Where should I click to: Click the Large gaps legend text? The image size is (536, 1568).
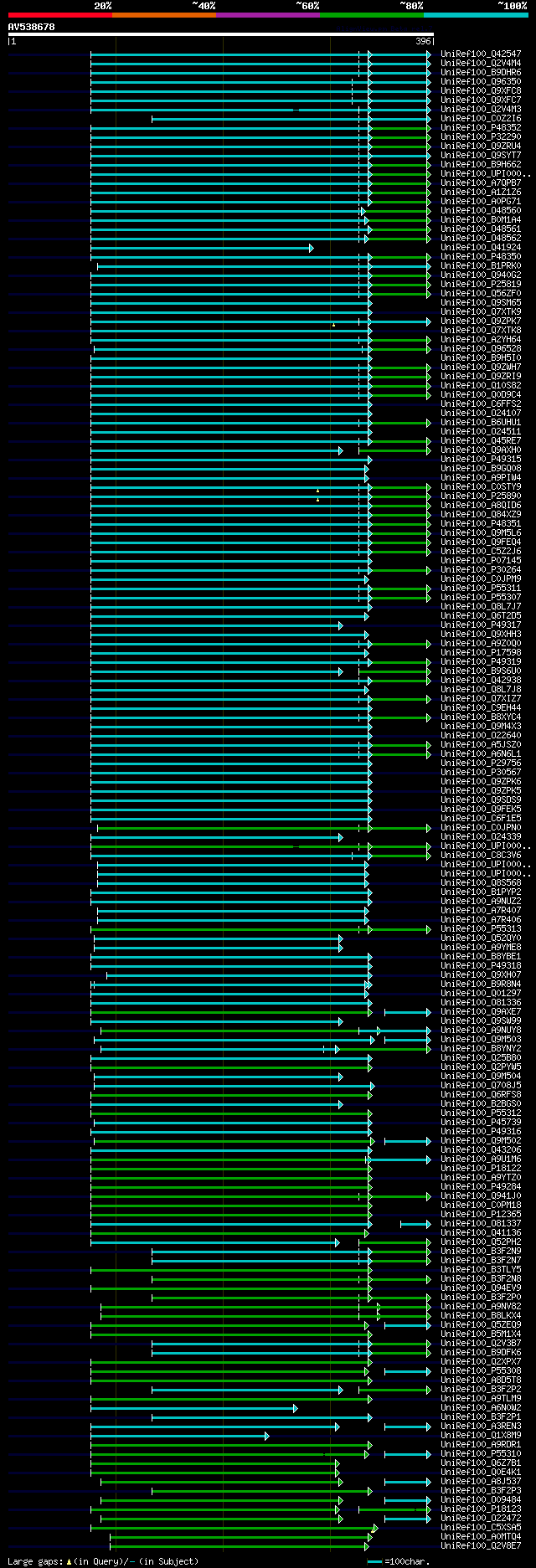103,1561
